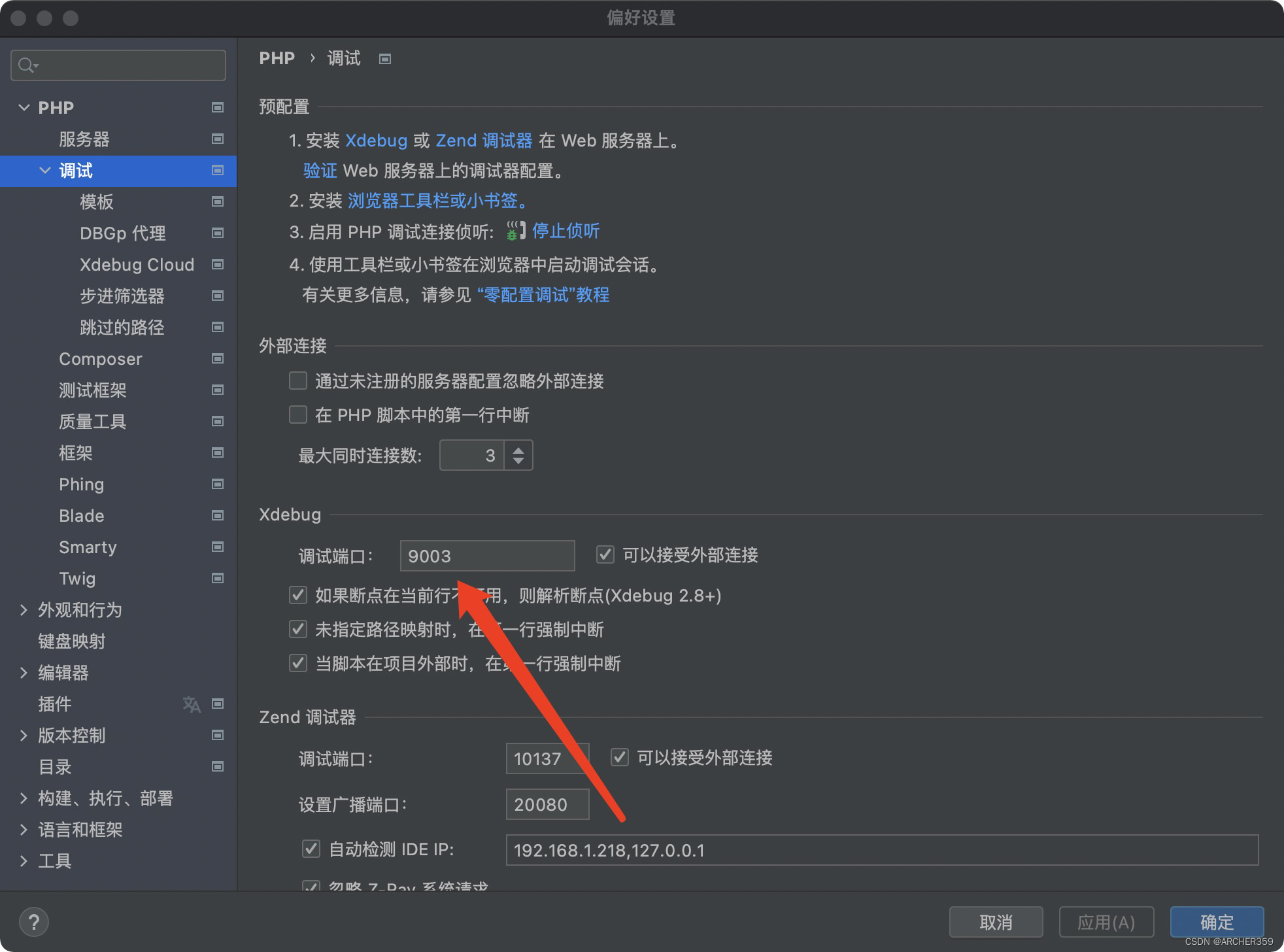
Task: Uncheck Xdebug 可以接受外部连接 checkbox
Action: tap(605, 554)
